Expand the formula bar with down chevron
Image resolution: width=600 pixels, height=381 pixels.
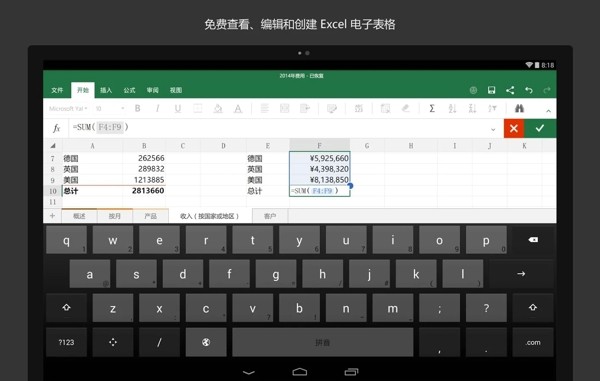tap(493, 129)
